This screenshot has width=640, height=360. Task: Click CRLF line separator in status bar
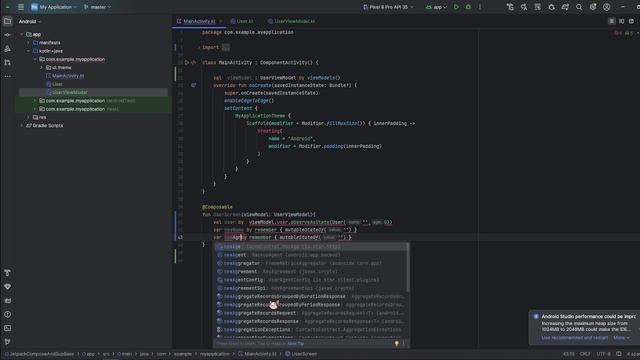pyautogui.click(x=585, y=354)
